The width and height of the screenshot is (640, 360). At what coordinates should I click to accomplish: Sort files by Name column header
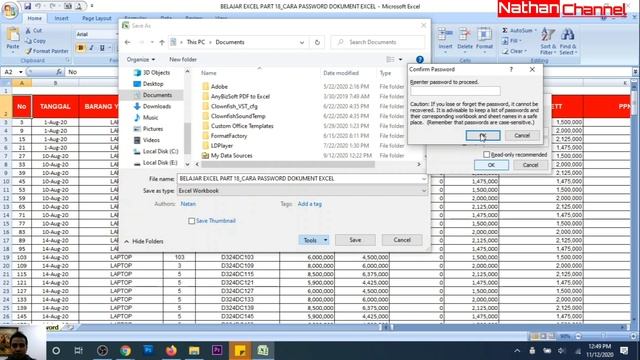(209, 73)
